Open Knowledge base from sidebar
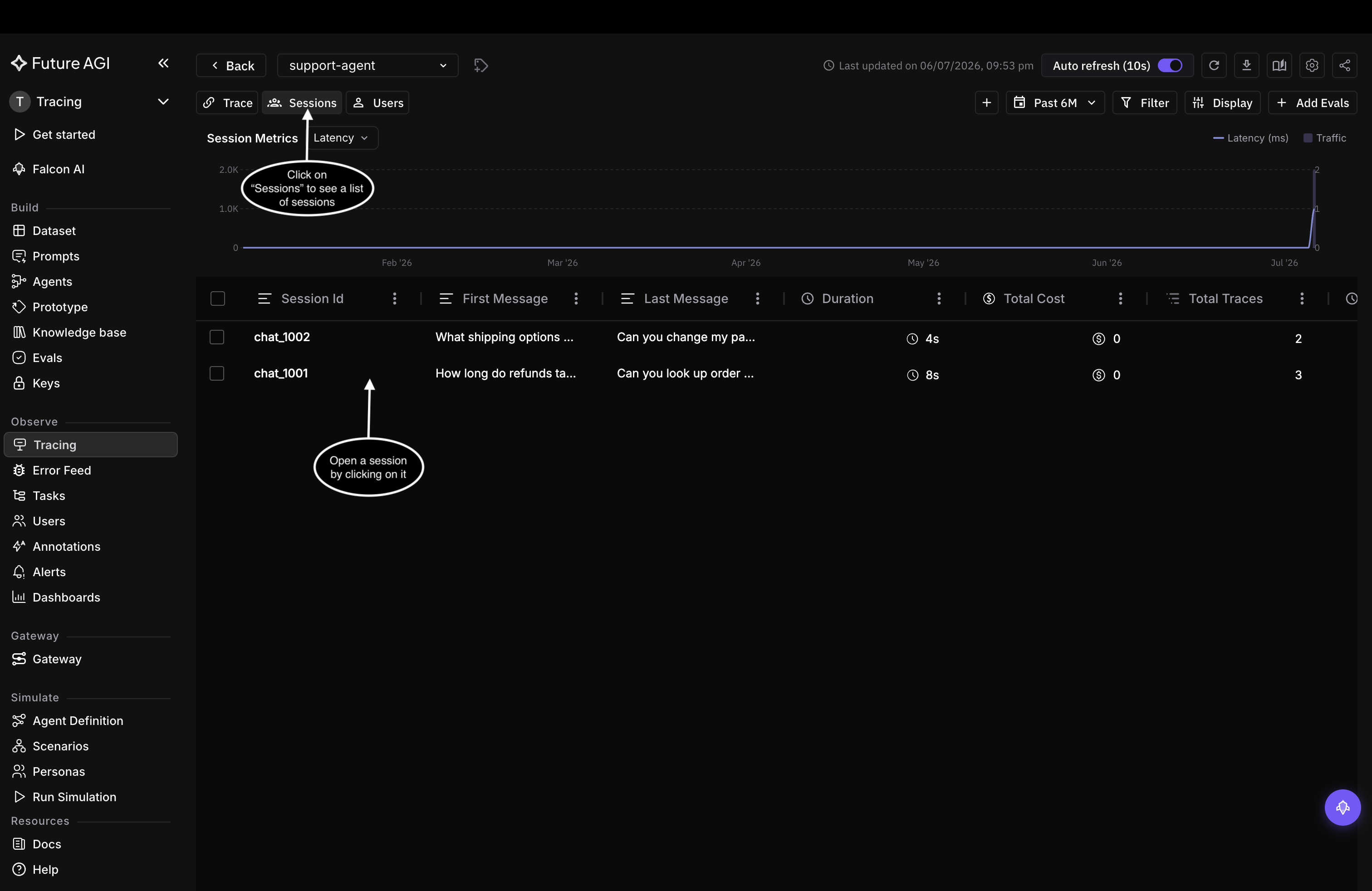The height and width of the screenshot is (891, 1372). [x=90, y=332]
